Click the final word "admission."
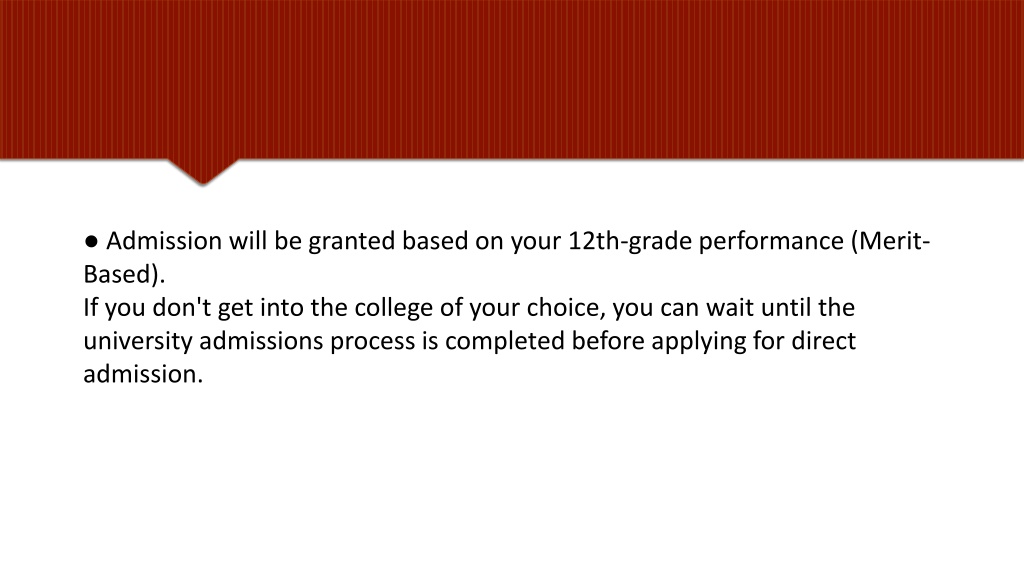Image resolution: width=1024 pixels, height=576 pixels. click(x=143, y=374)
